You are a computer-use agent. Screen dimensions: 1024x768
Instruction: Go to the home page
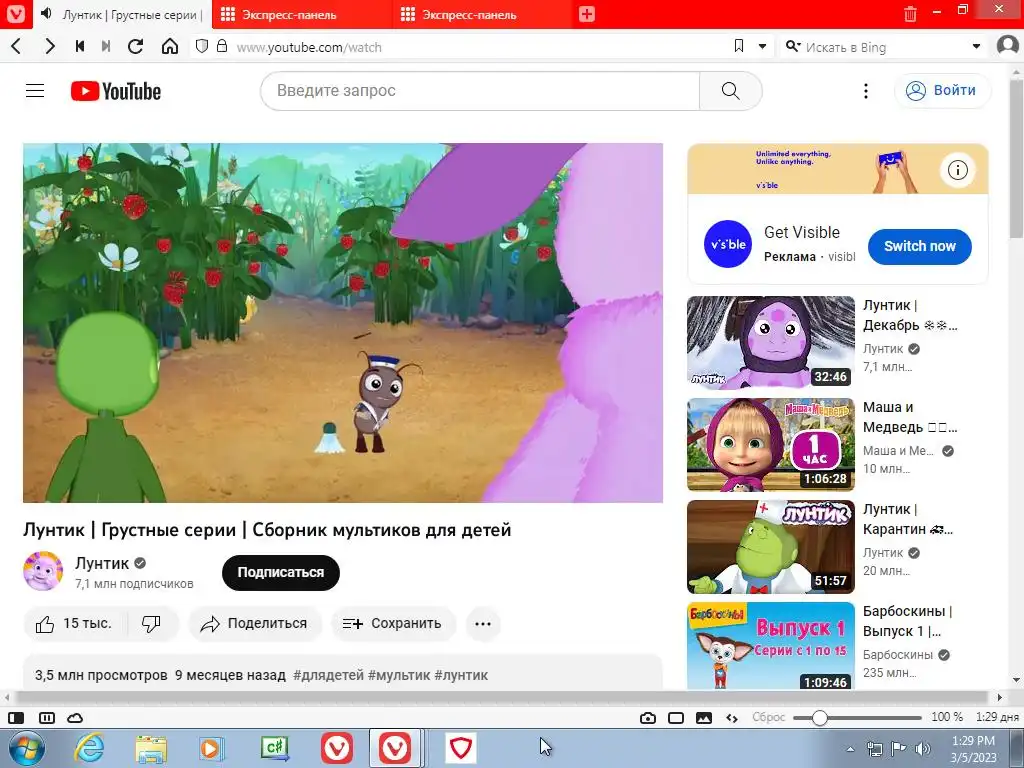click(x=170, y=46)
